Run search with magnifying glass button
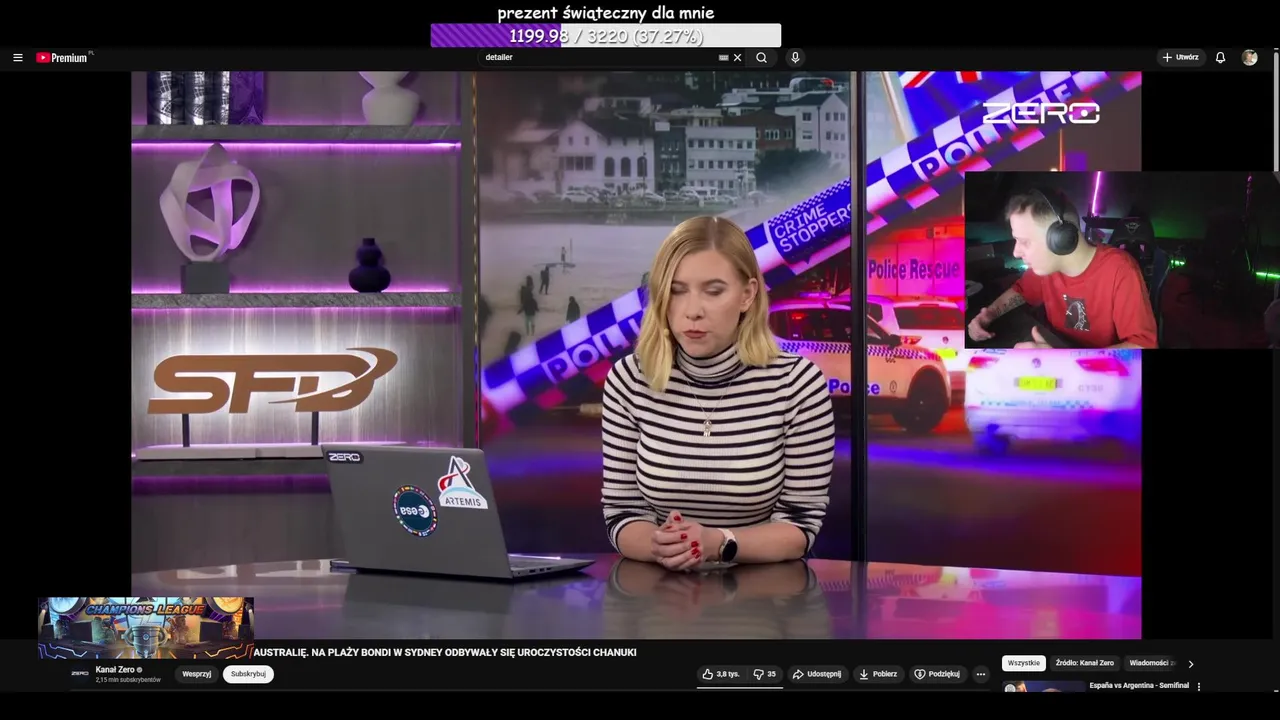This screenshot has height=720, width=1280. click(x=762, y=58)
